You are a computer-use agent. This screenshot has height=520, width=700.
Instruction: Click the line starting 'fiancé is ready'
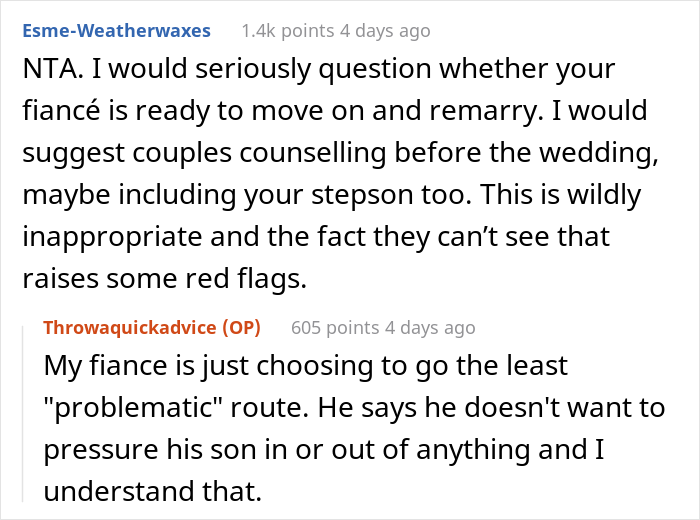(335, 111)
